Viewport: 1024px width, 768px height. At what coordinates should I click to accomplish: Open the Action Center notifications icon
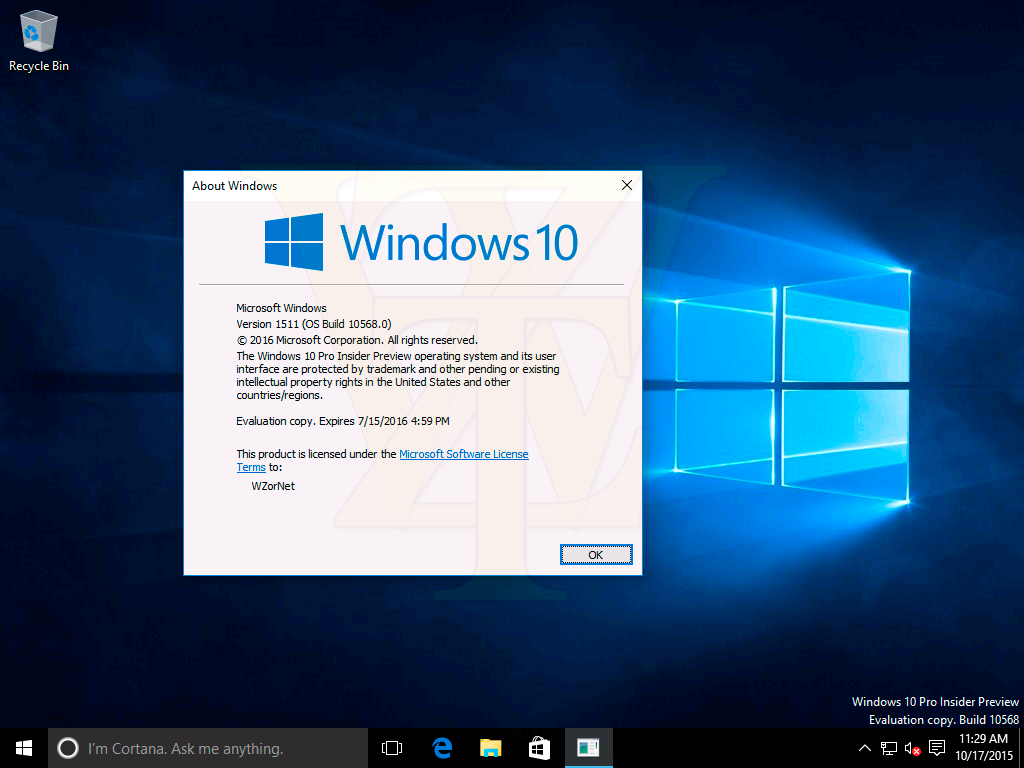[937, 748]
